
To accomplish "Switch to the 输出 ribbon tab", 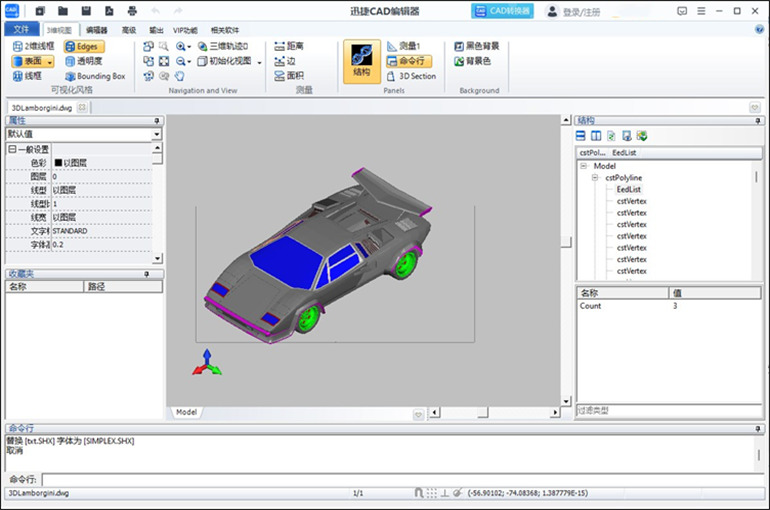I will click(x=157, y=30).
